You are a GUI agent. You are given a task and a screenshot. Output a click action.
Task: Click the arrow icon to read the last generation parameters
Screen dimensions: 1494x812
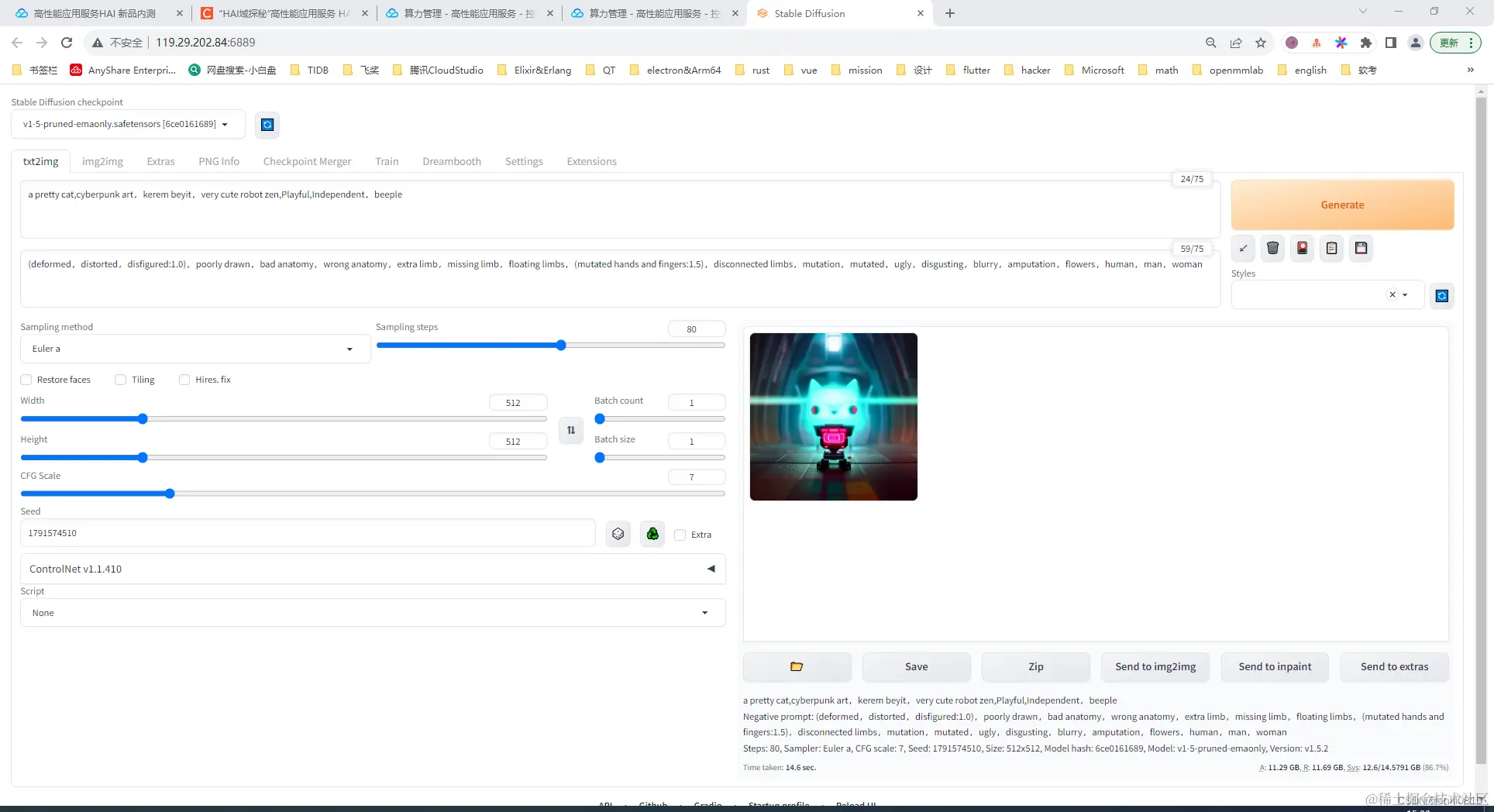1243,248
